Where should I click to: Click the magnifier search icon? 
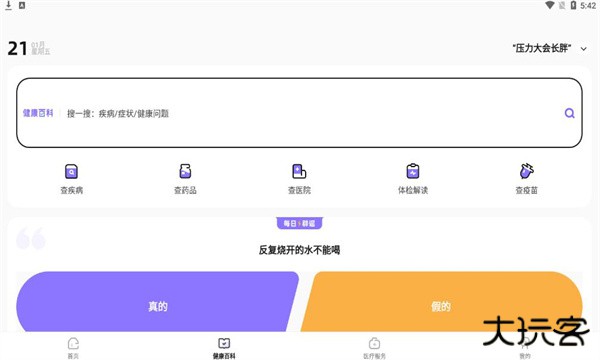click(x=569, y=113)
